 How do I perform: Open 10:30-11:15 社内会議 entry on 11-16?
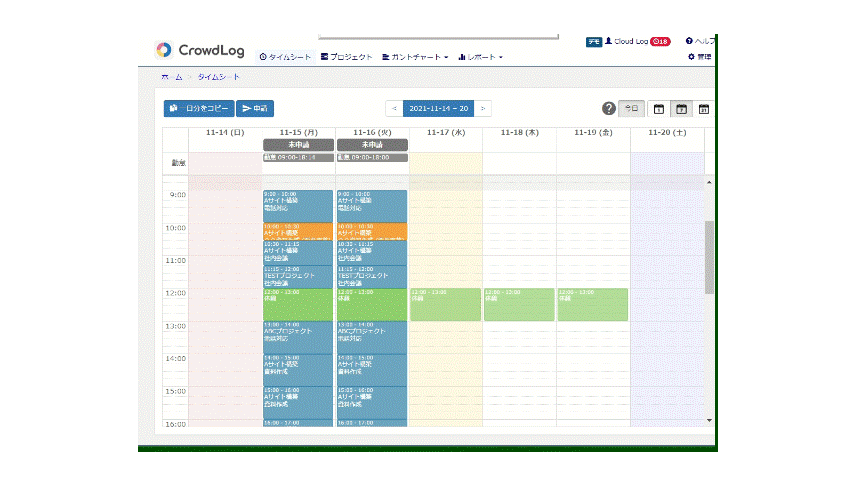(372, 253)
